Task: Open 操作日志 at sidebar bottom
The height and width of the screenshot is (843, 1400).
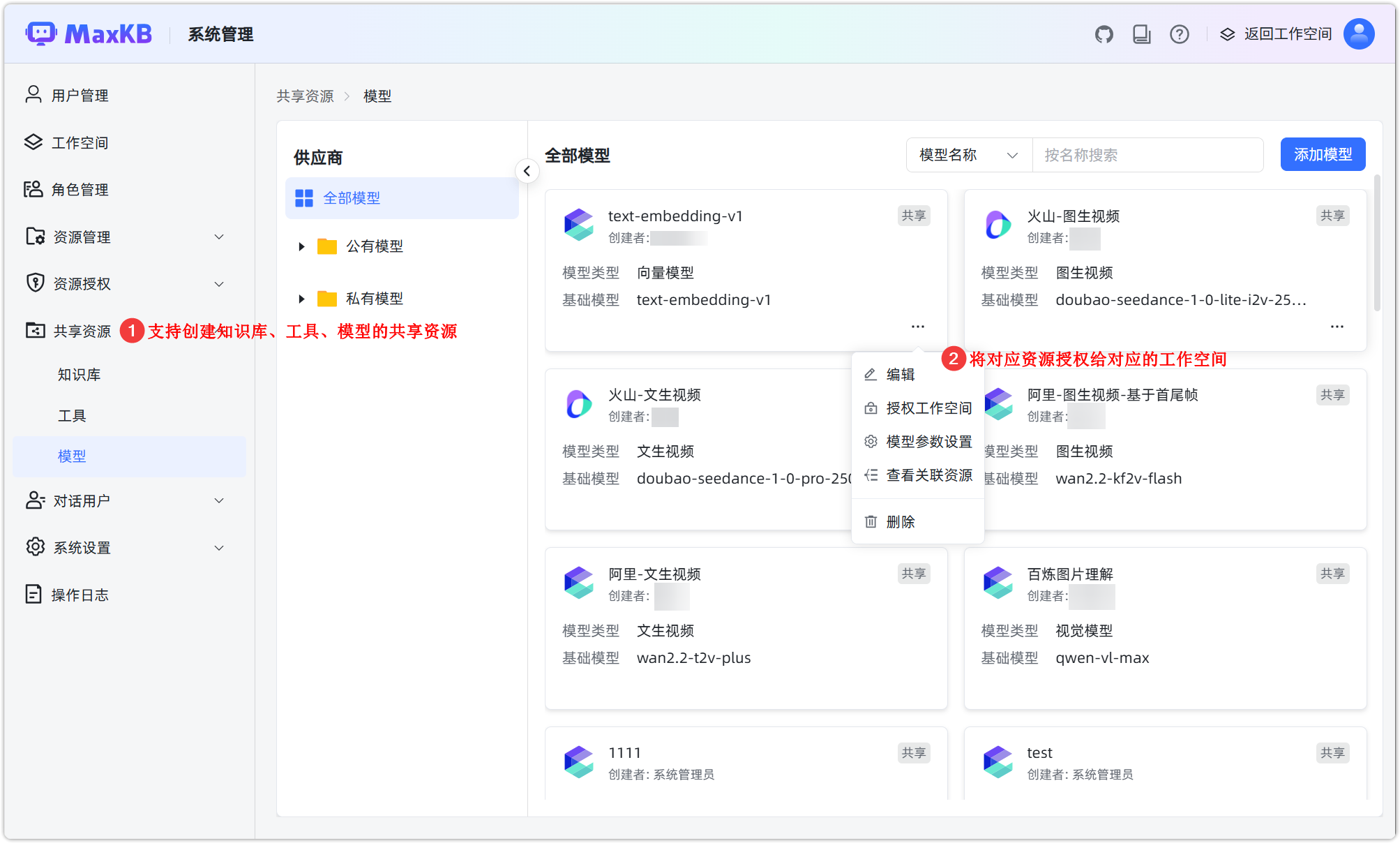Action: pyautogui.click(x=82, y=595)
